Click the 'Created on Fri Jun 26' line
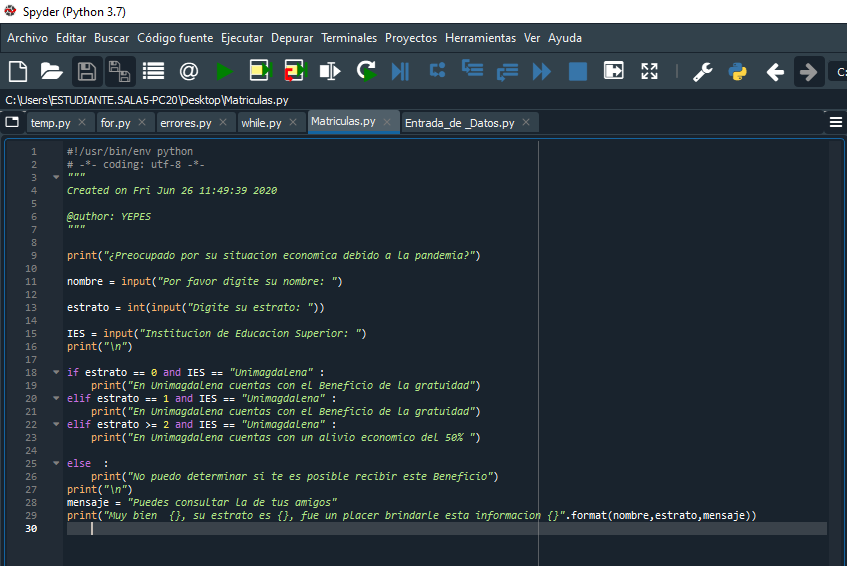 coord(172,191)
